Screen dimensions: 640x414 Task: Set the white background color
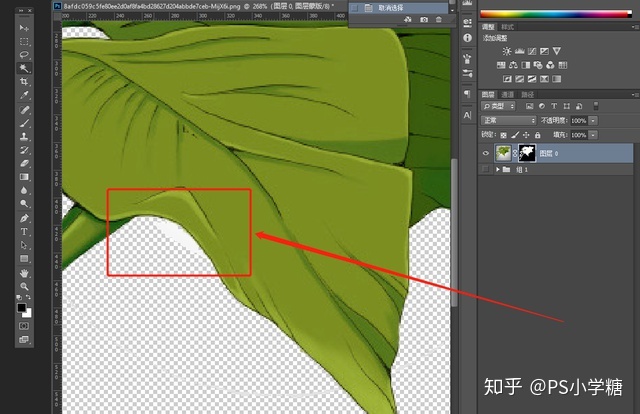[28, 314]
